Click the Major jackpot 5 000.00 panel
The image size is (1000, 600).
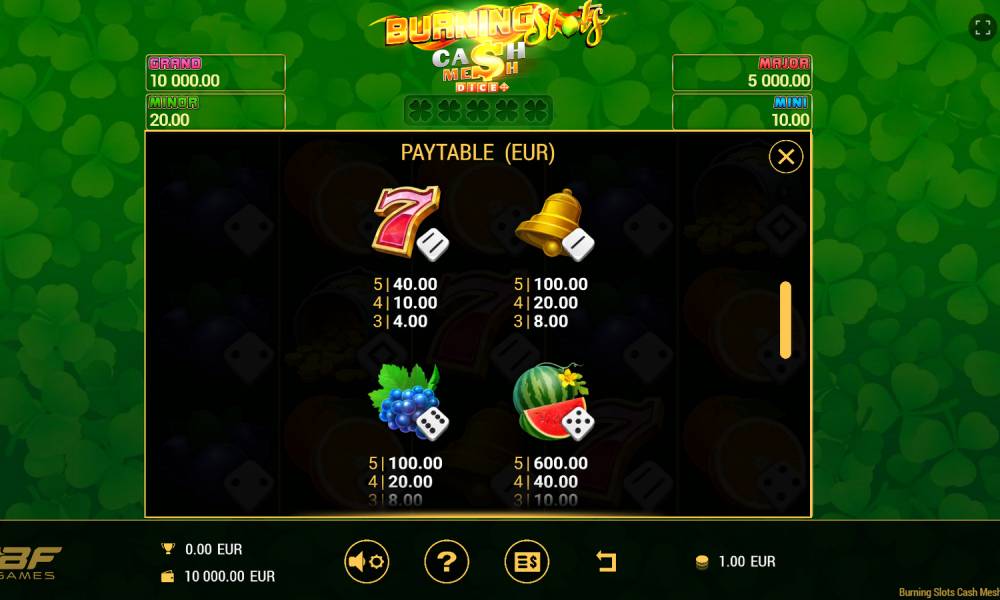(742, 72)
